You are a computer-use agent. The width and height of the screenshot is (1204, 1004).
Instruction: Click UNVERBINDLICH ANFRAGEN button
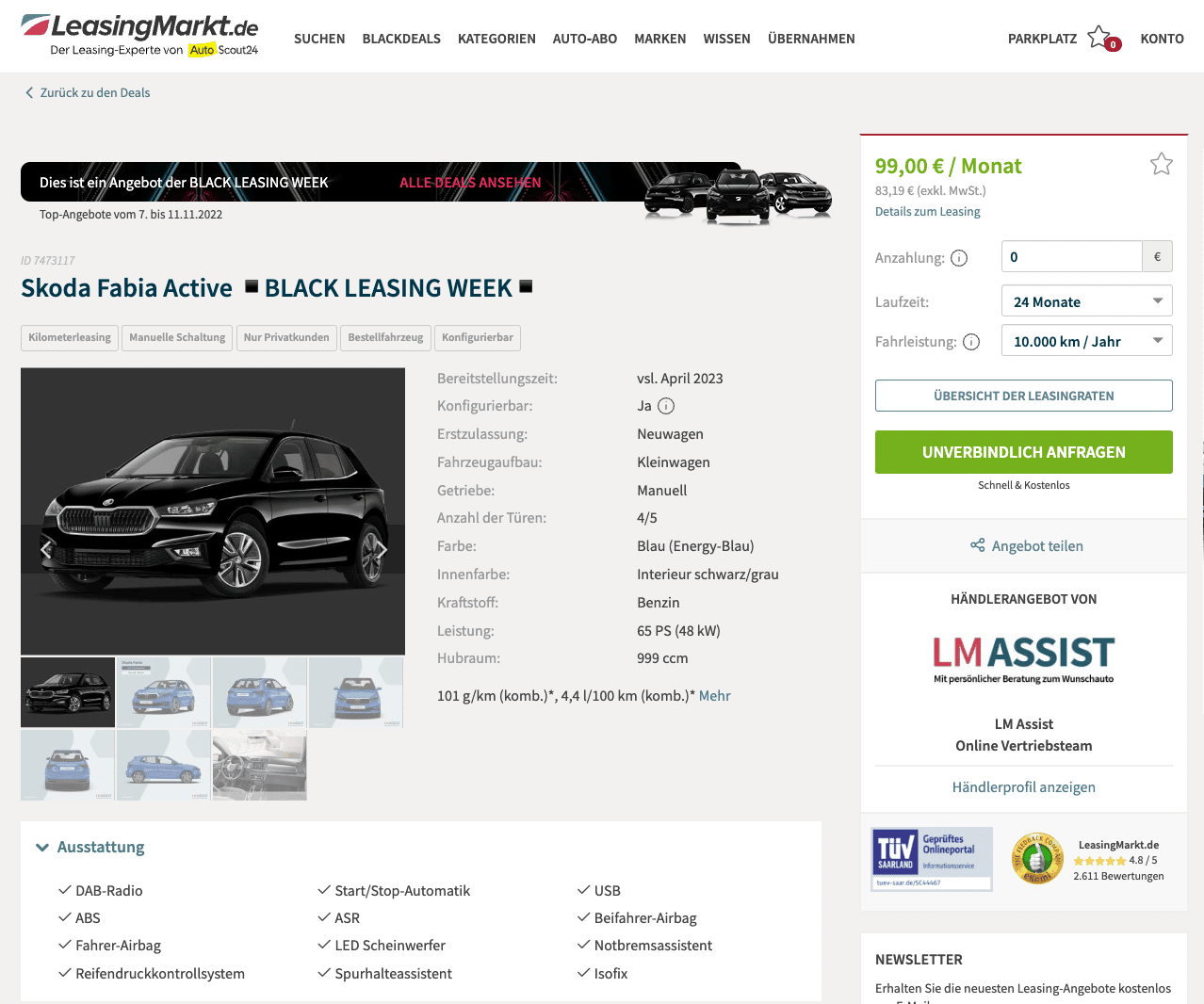click(1023, 452)
